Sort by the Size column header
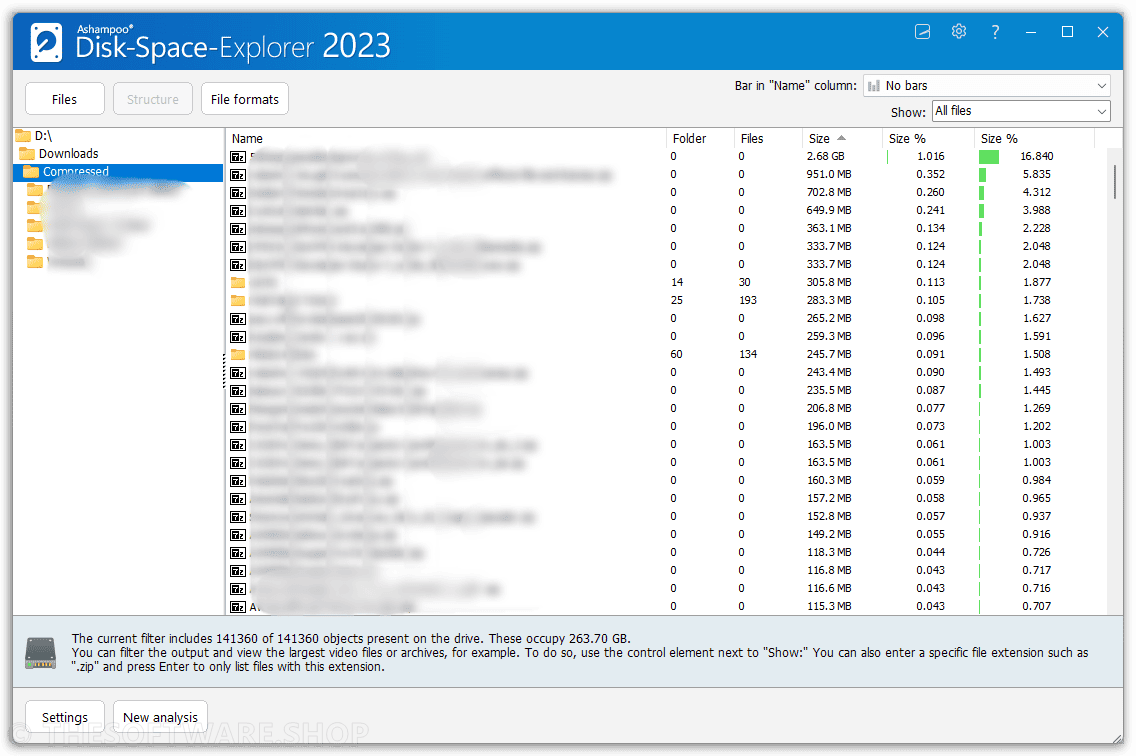1136x756 pixels. (x=841, y=138)
